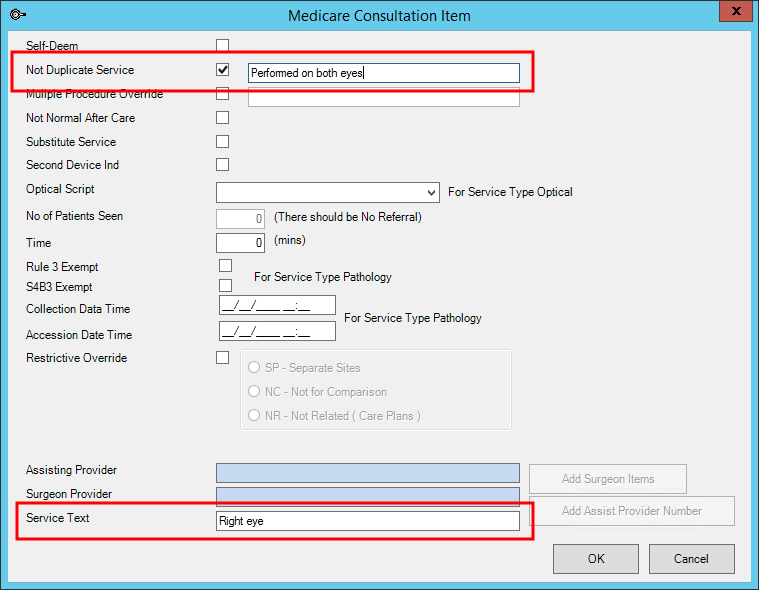759x590 pixels.
Task: Click the Add Assist Provider Number button
Action: click(x=632, y=511)
